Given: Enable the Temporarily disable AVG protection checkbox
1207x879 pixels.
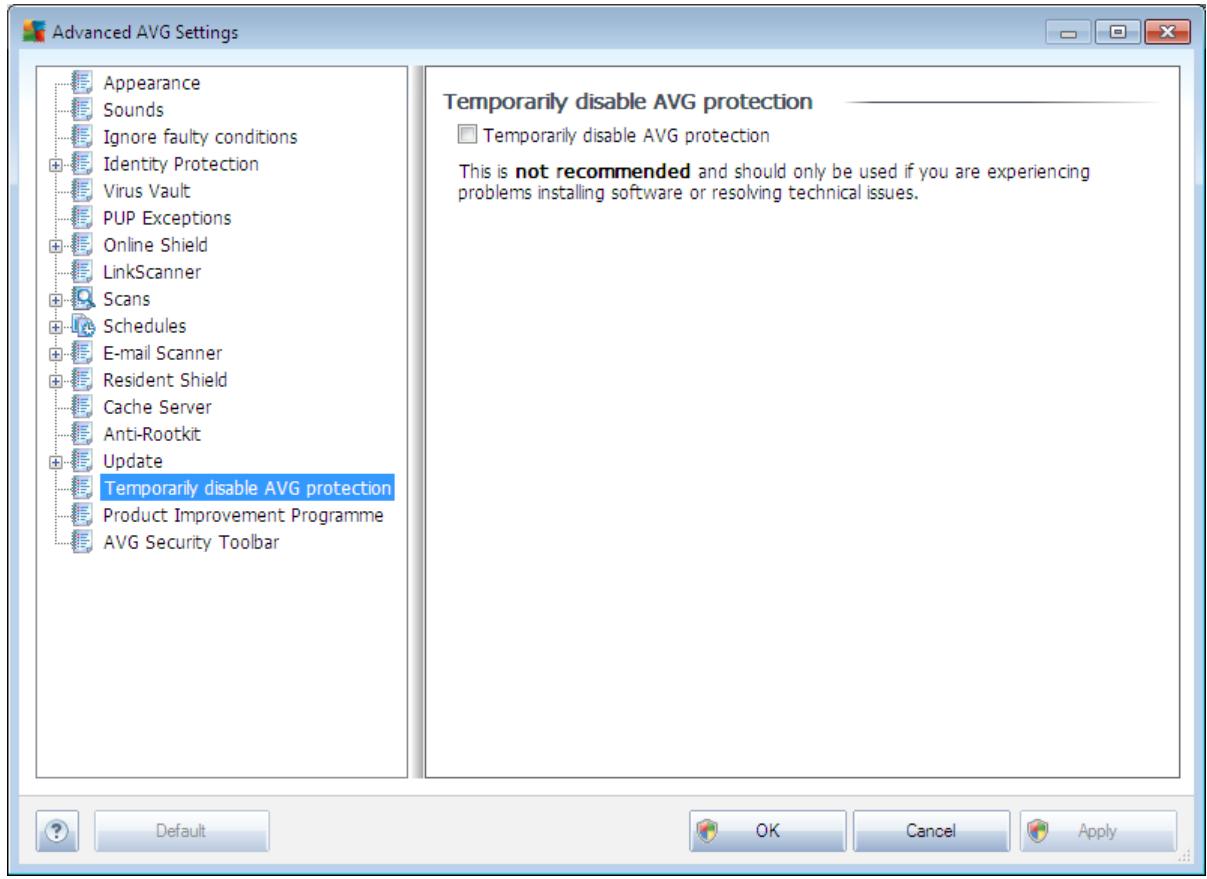Looking at the screenshot, I should (x=466, y=133).
